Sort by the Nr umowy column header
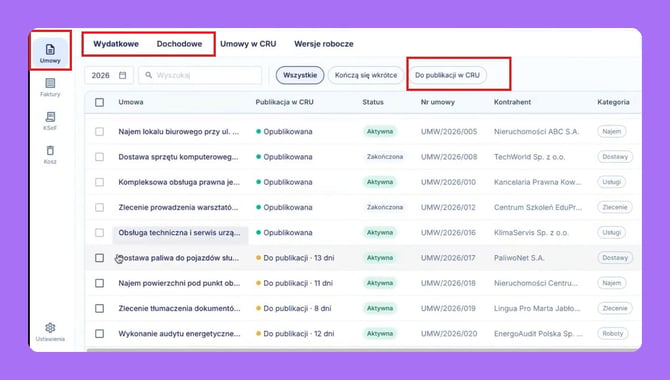This screenshot has width=670, height=380. point(438,102)
